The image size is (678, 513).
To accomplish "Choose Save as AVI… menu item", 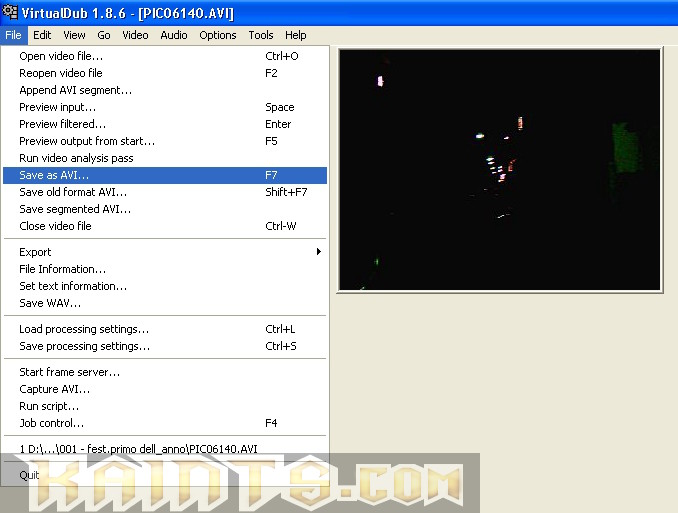I will coord(165,175).
